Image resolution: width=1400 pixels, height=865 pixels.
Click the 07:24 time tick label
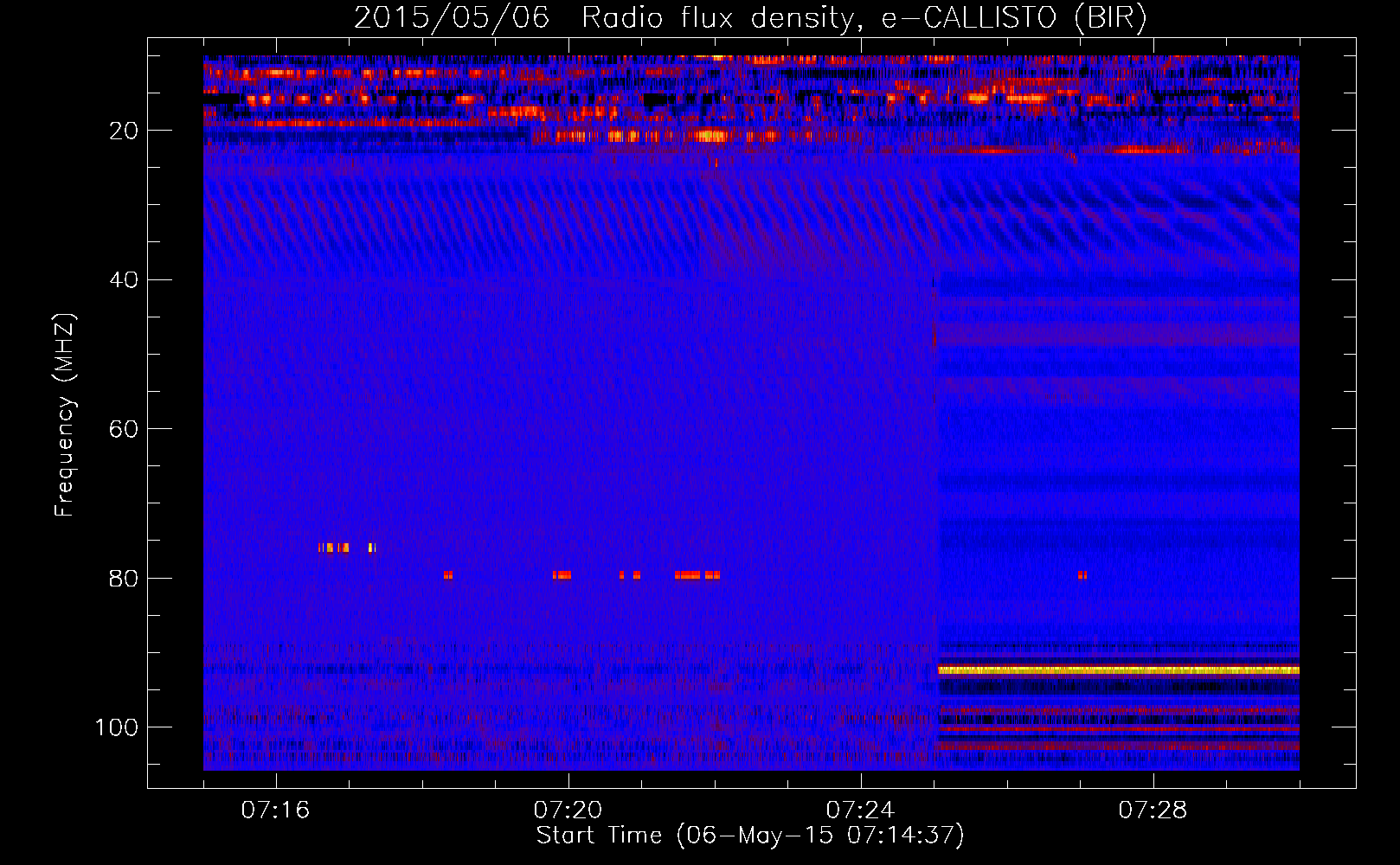pyautogui.click(x=860, y=811)
